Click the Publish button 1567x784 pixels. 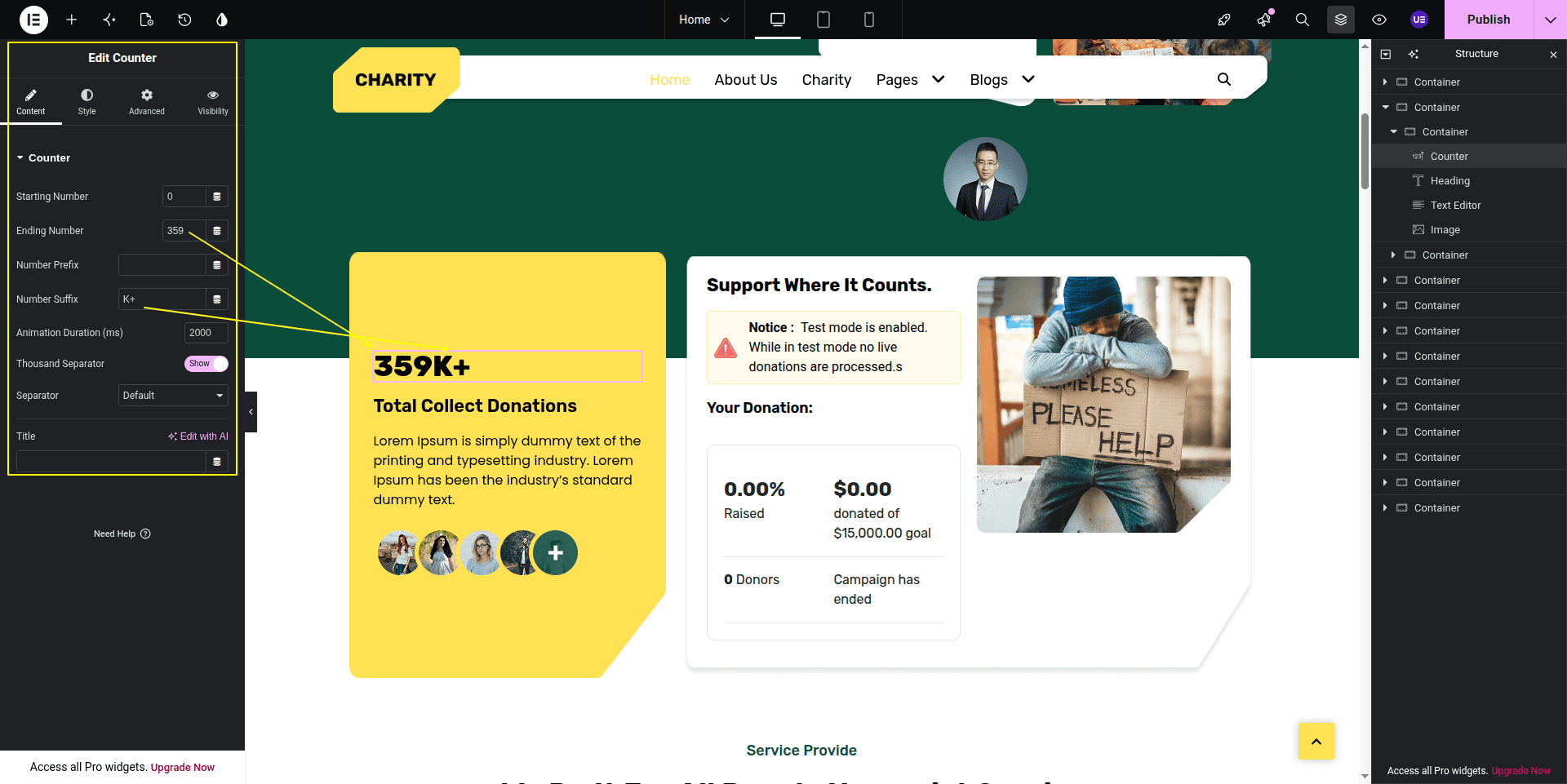[1489, 20]
